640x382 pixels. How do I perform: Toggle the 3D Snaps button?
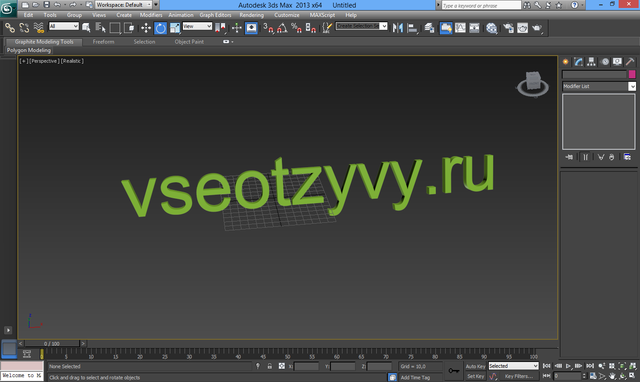point(268,28)
